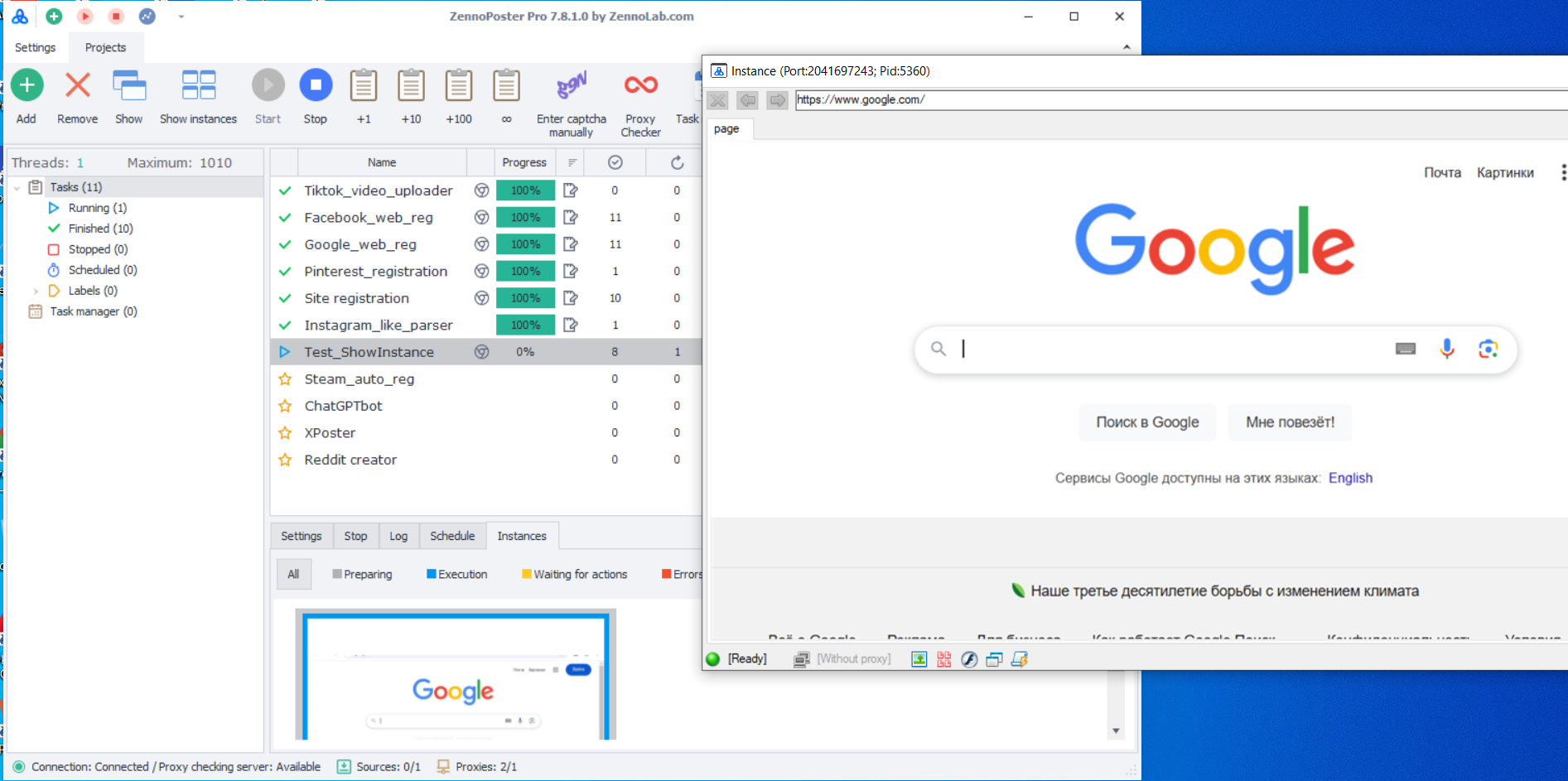Add ten executions with the +10 button
Viewport: 1568px width, 781px height.
(x=411, y=85)
